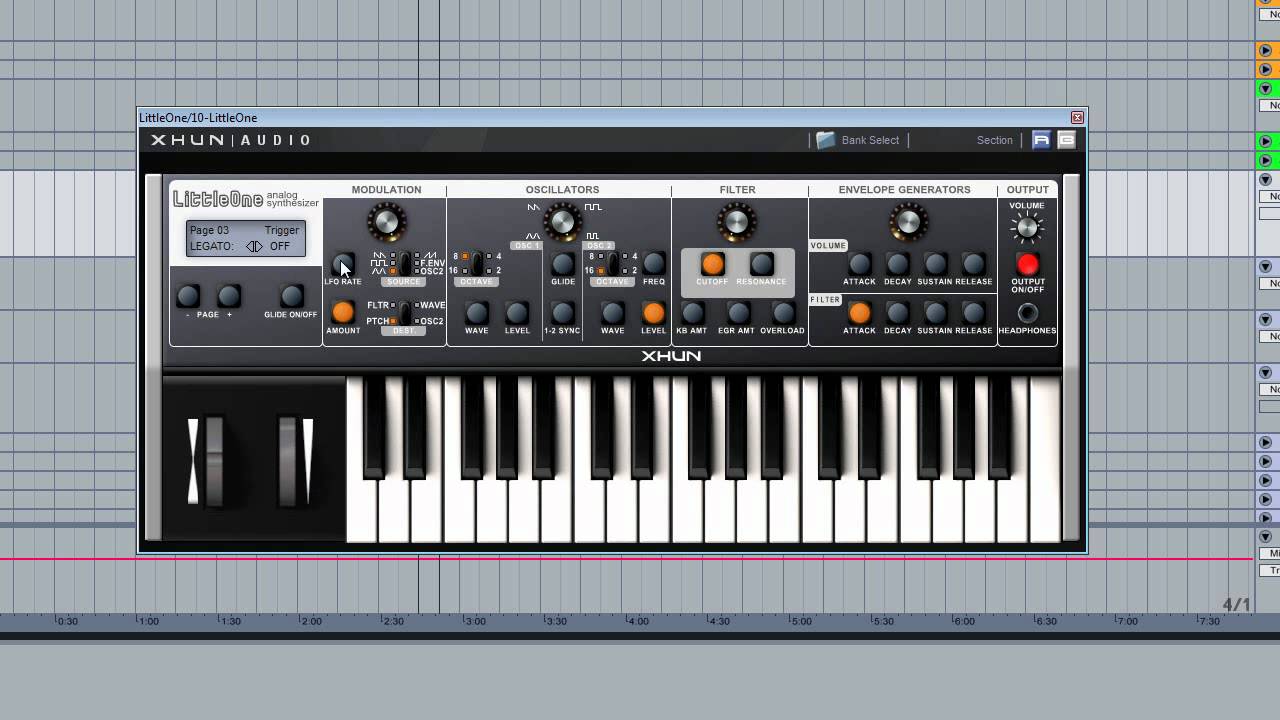Click the output VOLUME knob
This screenshot has width=1280, height=720.
[1027, 228]
